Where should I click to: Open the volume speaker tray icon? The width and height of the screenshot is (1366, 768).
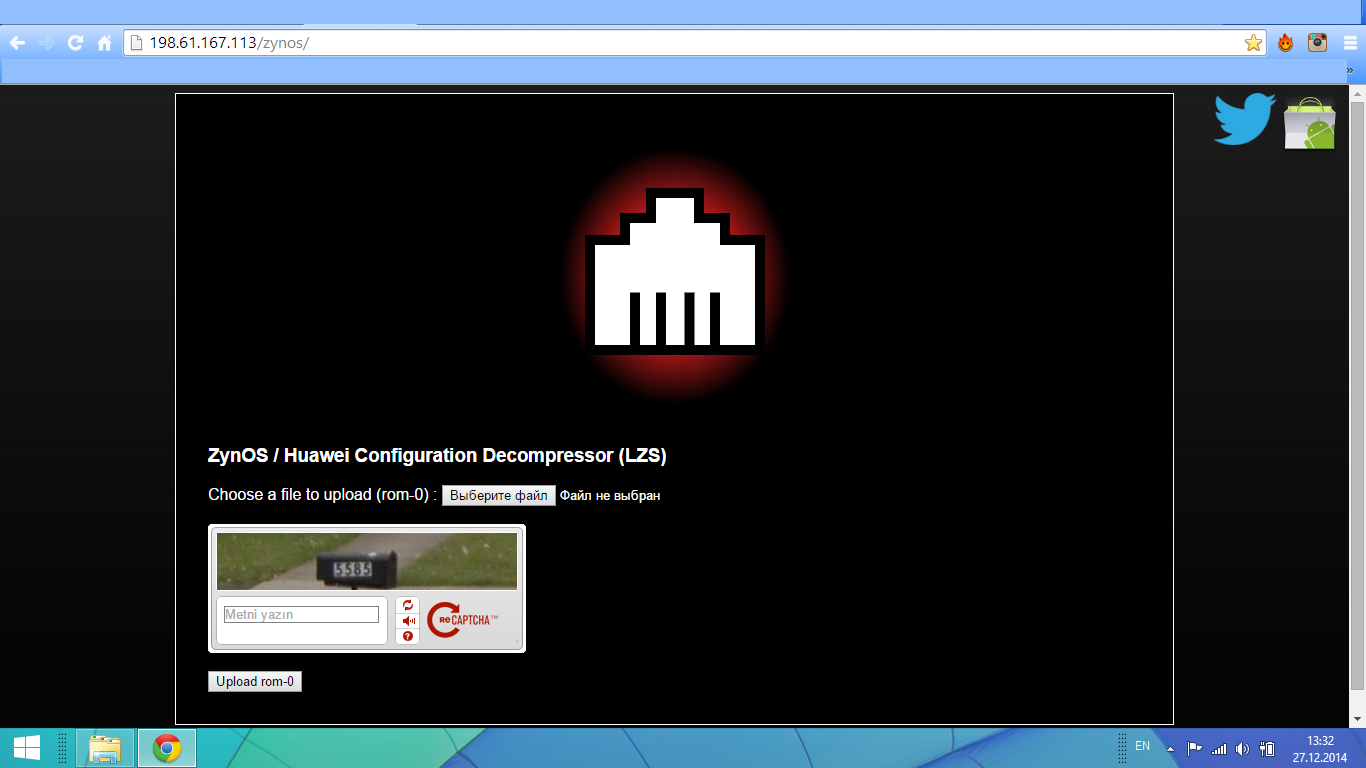tap(1242, 748)
